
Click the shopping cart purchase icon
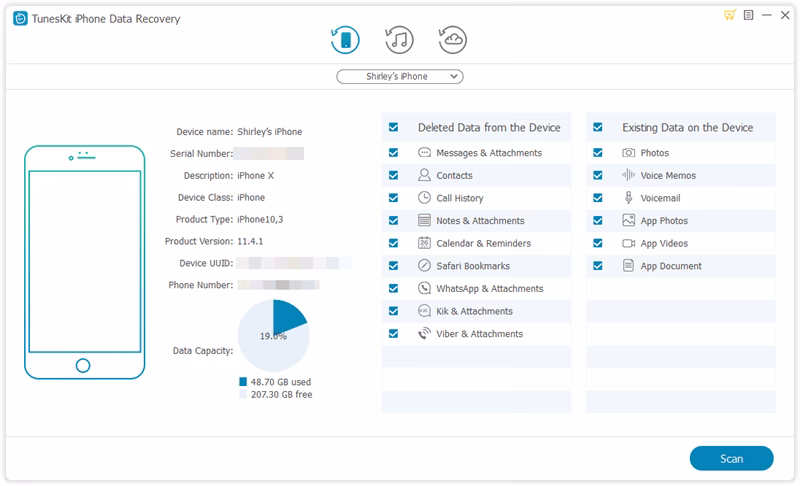pyautogui.click(x=729, y=17)
